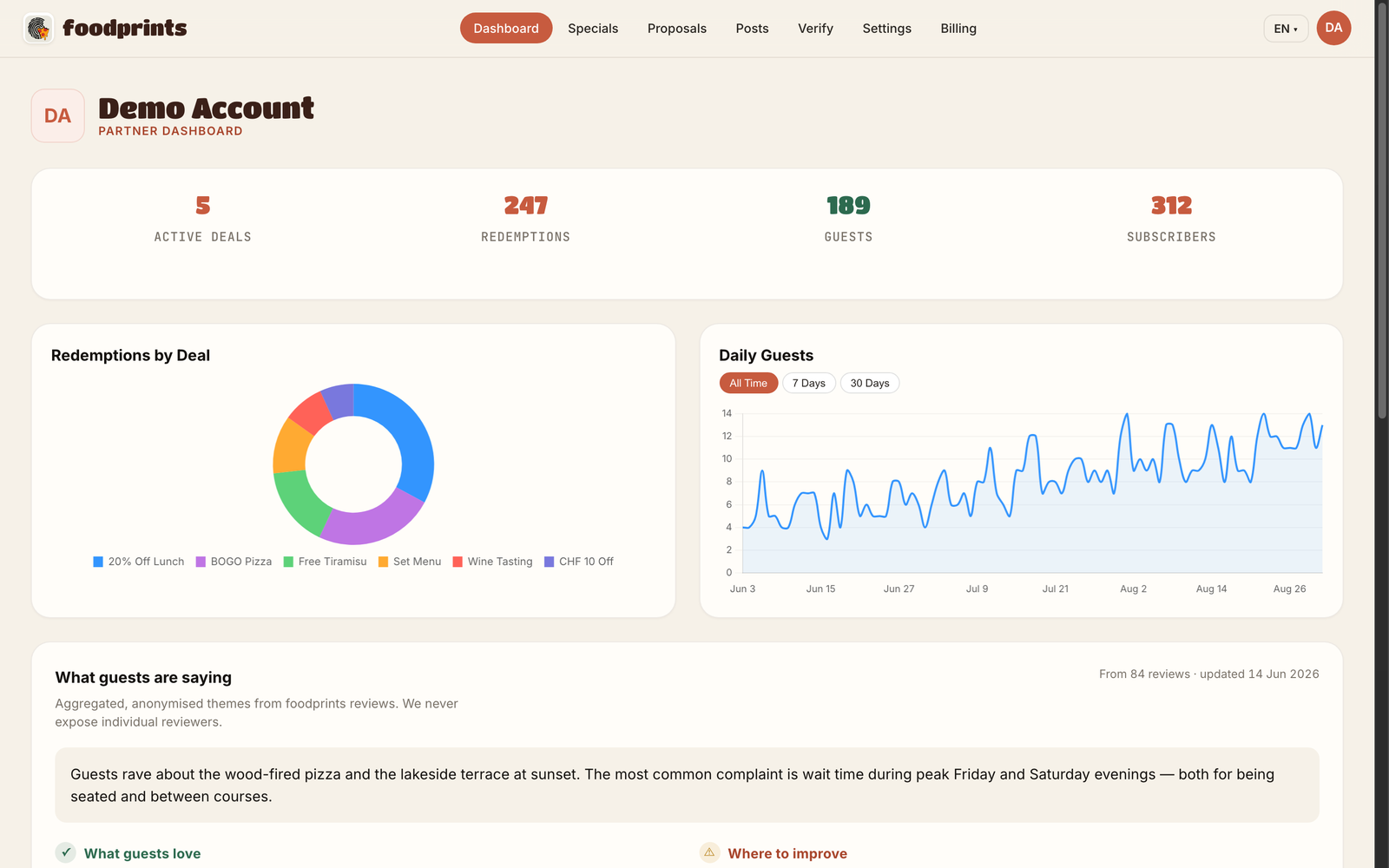
Task: Select the 30 Days range filter
Action: click(870, 383)
